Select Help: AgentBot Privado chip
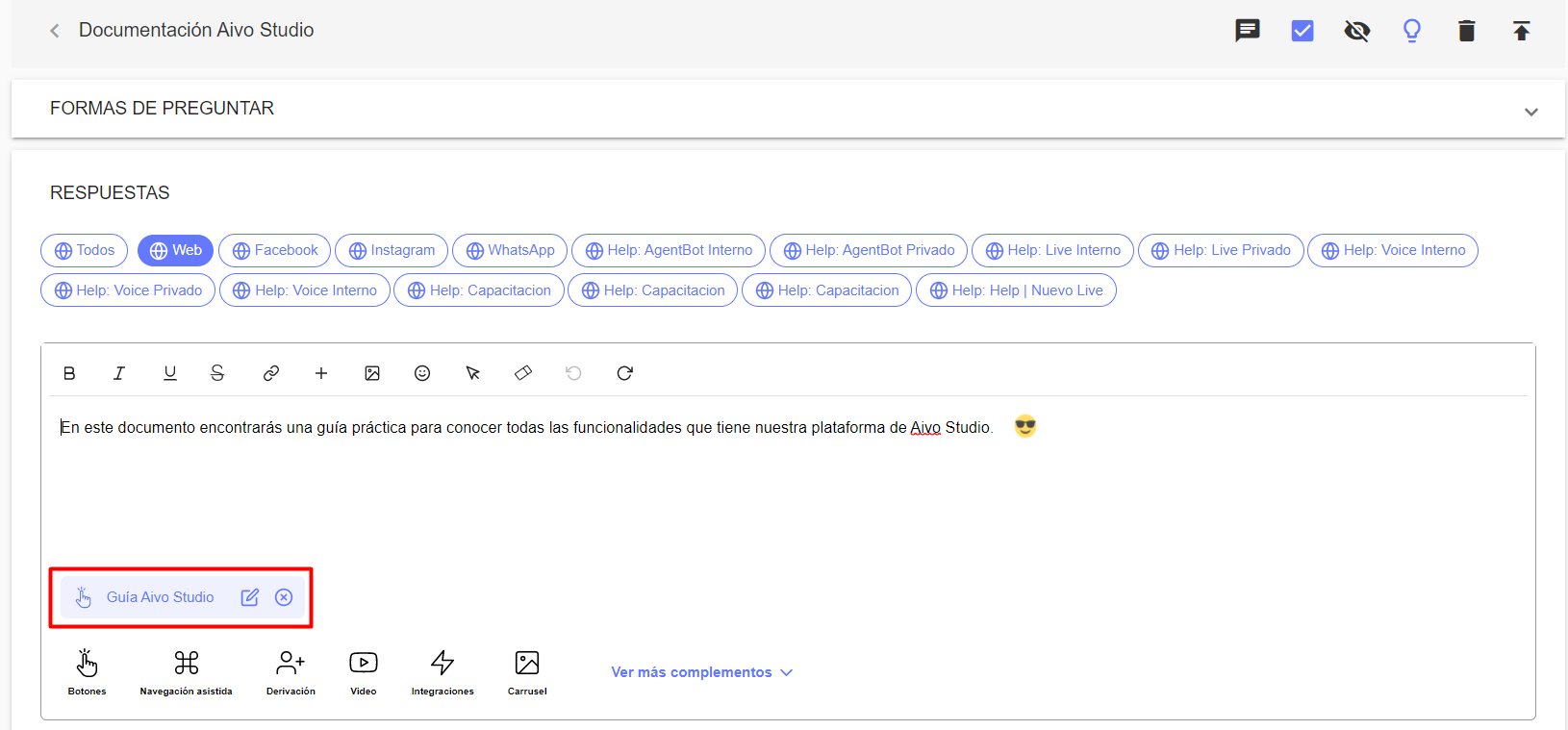 click(x=869, y=250)
